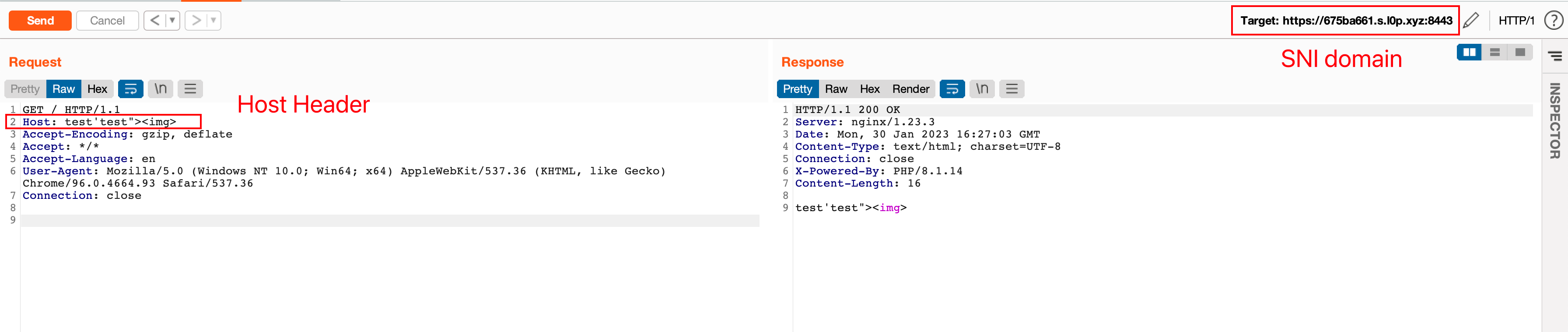Image resolution: width=1568 pixels, height=332 pixels.
Task: Open the Response panel options menu icon
Action: click(1012, 89)
